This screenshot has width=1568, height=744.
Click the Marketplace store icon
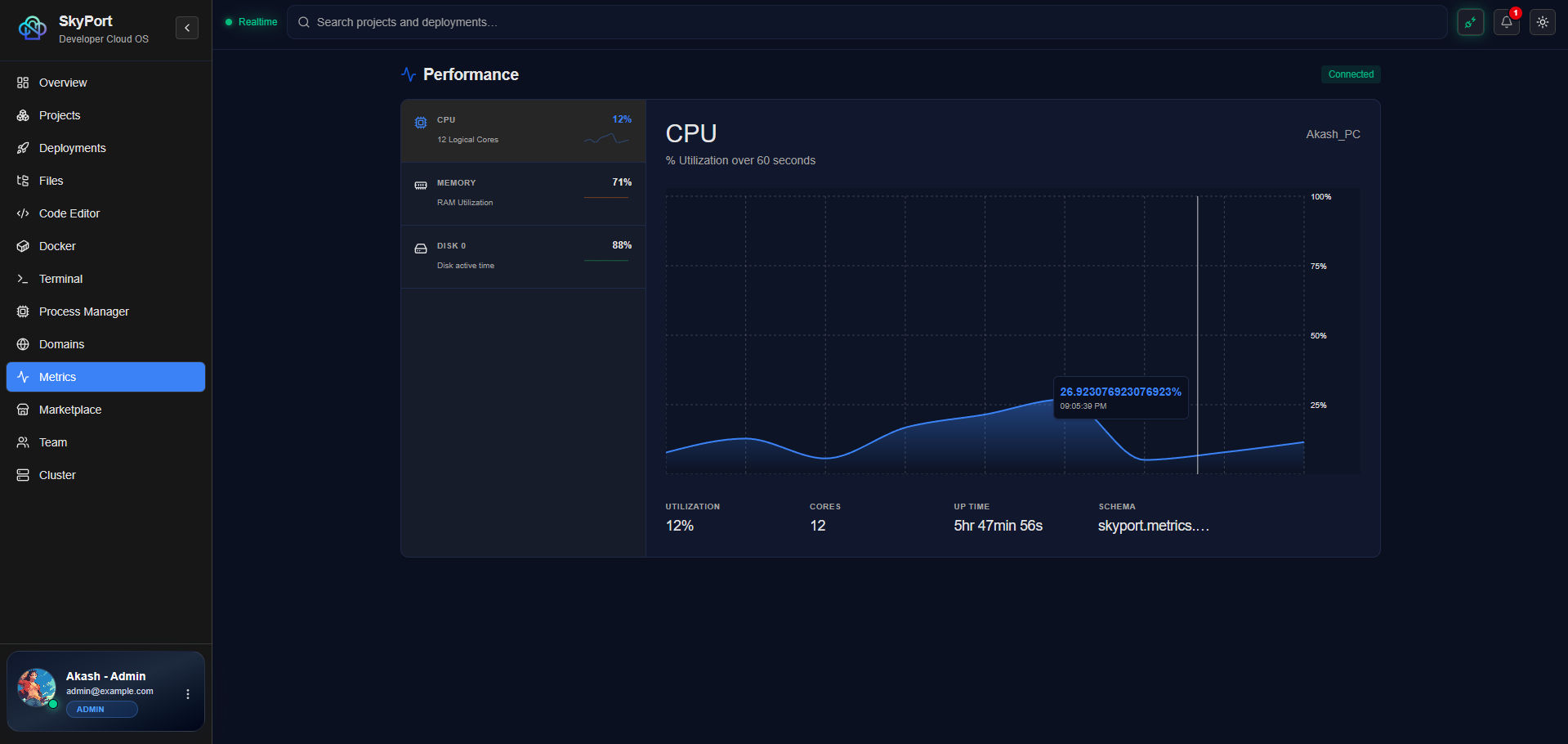(23, 410)
